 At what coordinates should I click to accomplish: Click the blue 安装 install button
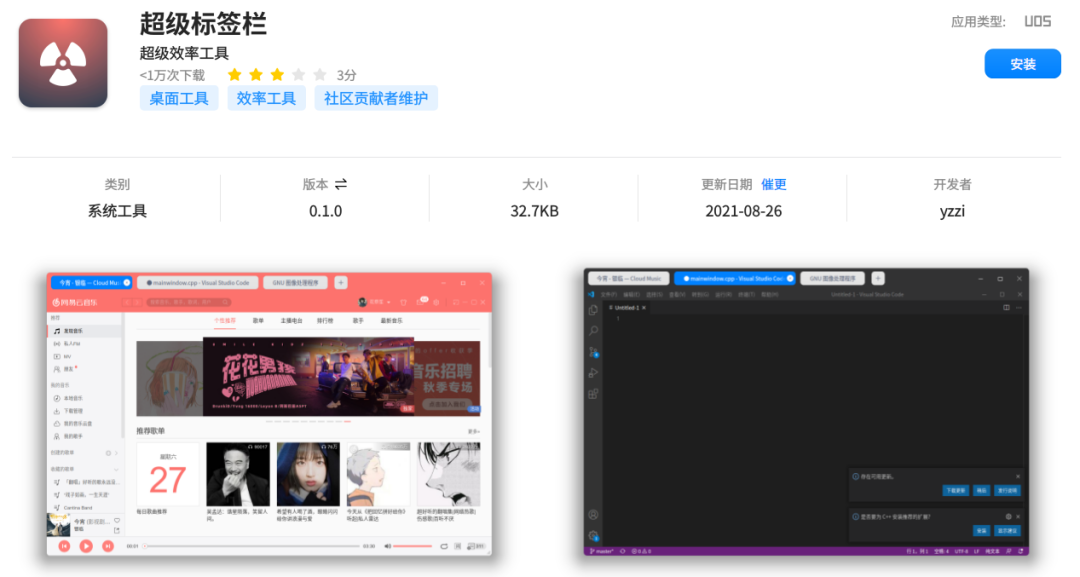pos(1022,63)
